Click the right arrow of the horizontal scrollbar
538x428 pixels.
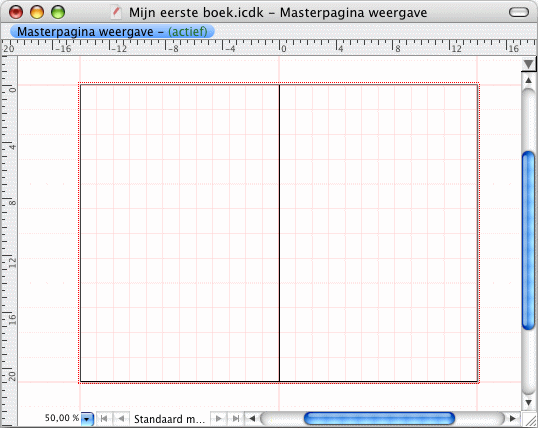(x=513, y=418)
